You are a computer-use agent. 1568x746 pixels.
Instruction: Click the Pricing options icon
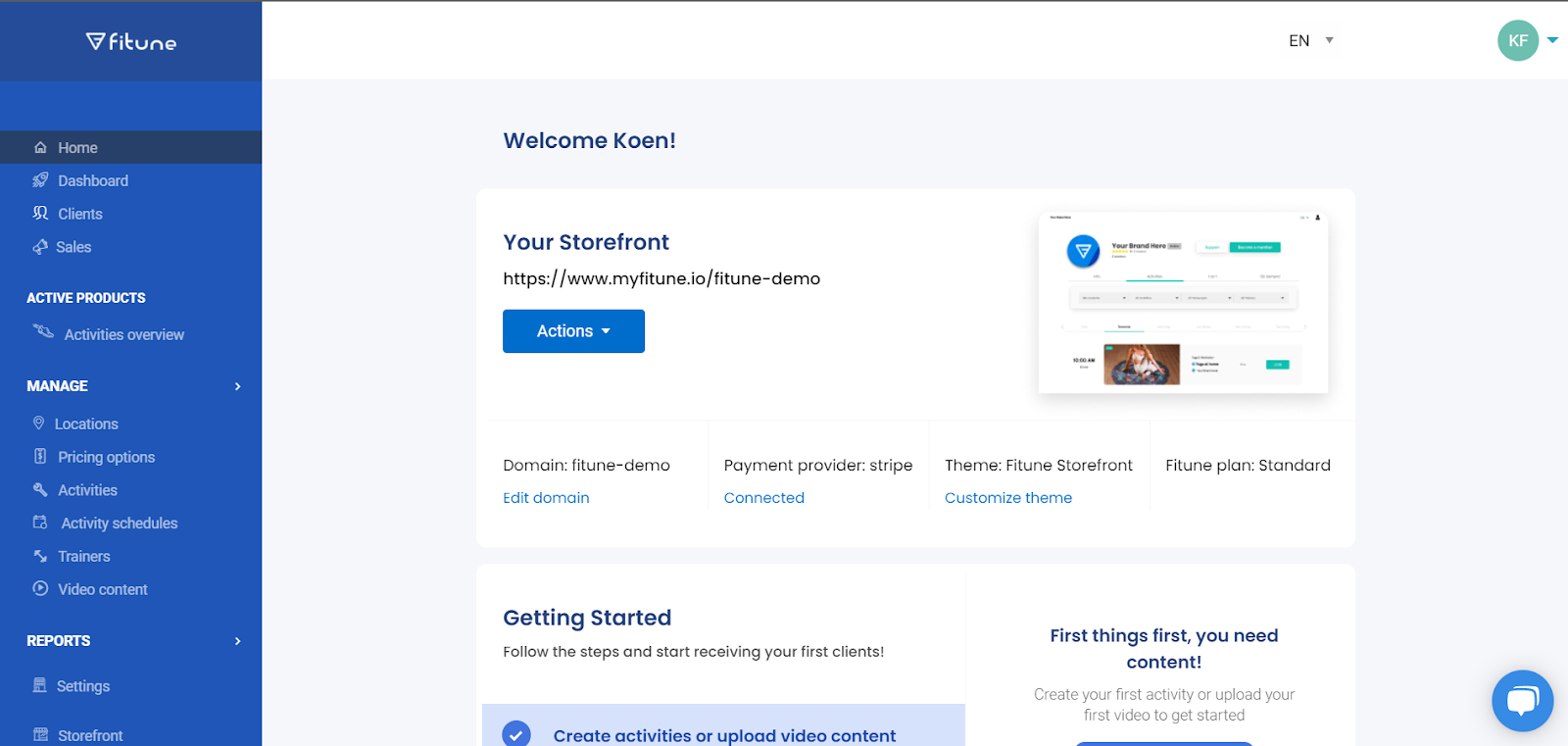coord(40,457)
